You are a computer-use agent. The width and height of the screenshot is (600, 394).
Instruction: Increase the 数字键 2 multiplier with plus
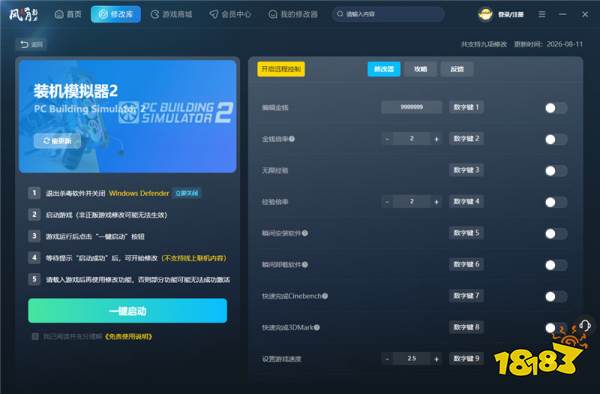pyautogui.click(x=436, y=139)
